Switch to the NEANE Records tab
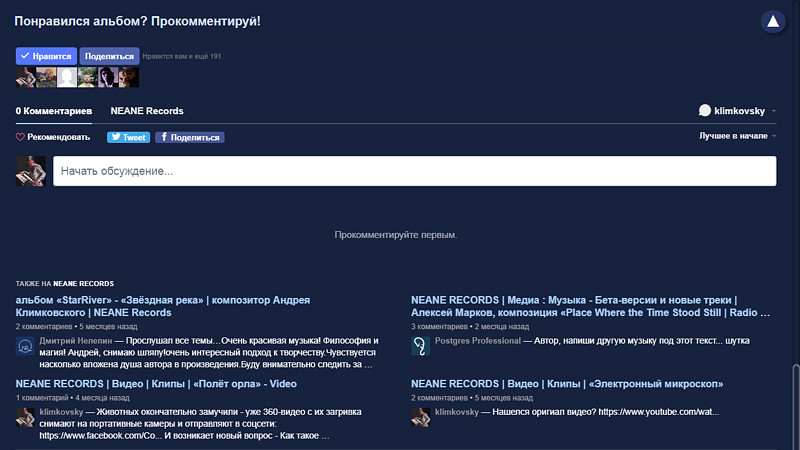Screen dimensions: 800x450 click(147, 111)
